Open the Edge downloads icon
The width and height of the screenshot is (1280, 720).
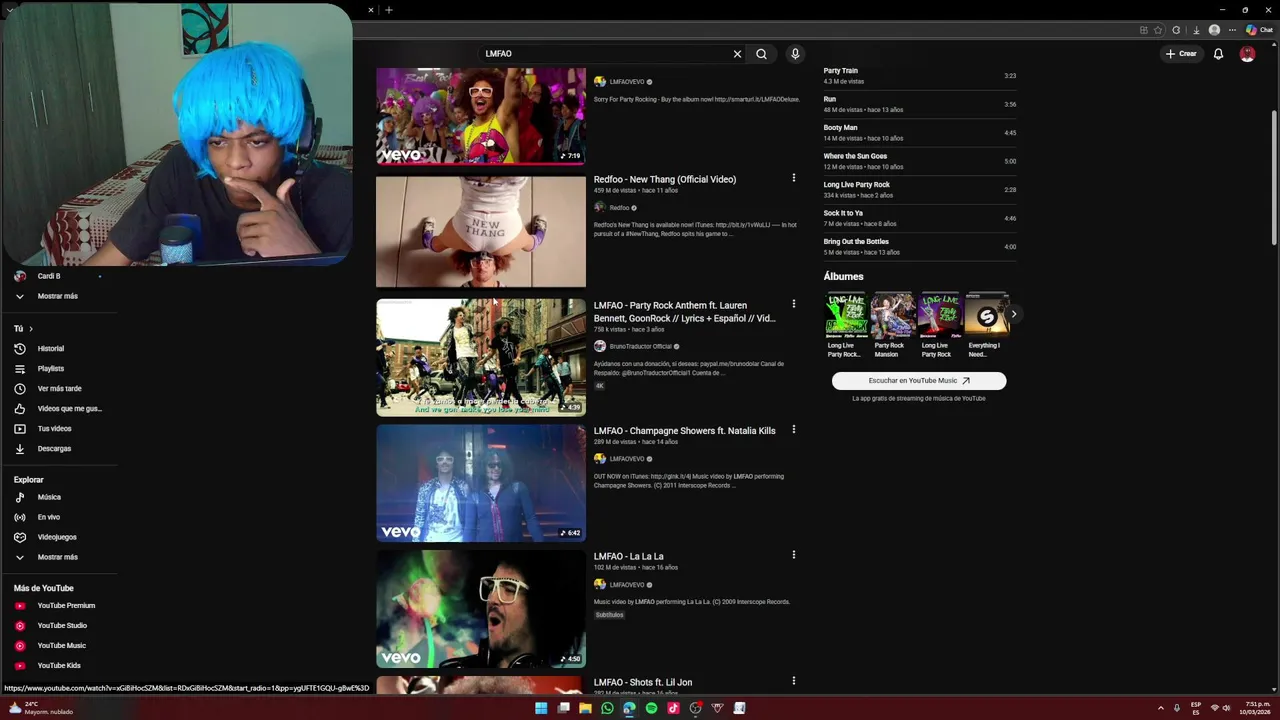[1195, 30]
